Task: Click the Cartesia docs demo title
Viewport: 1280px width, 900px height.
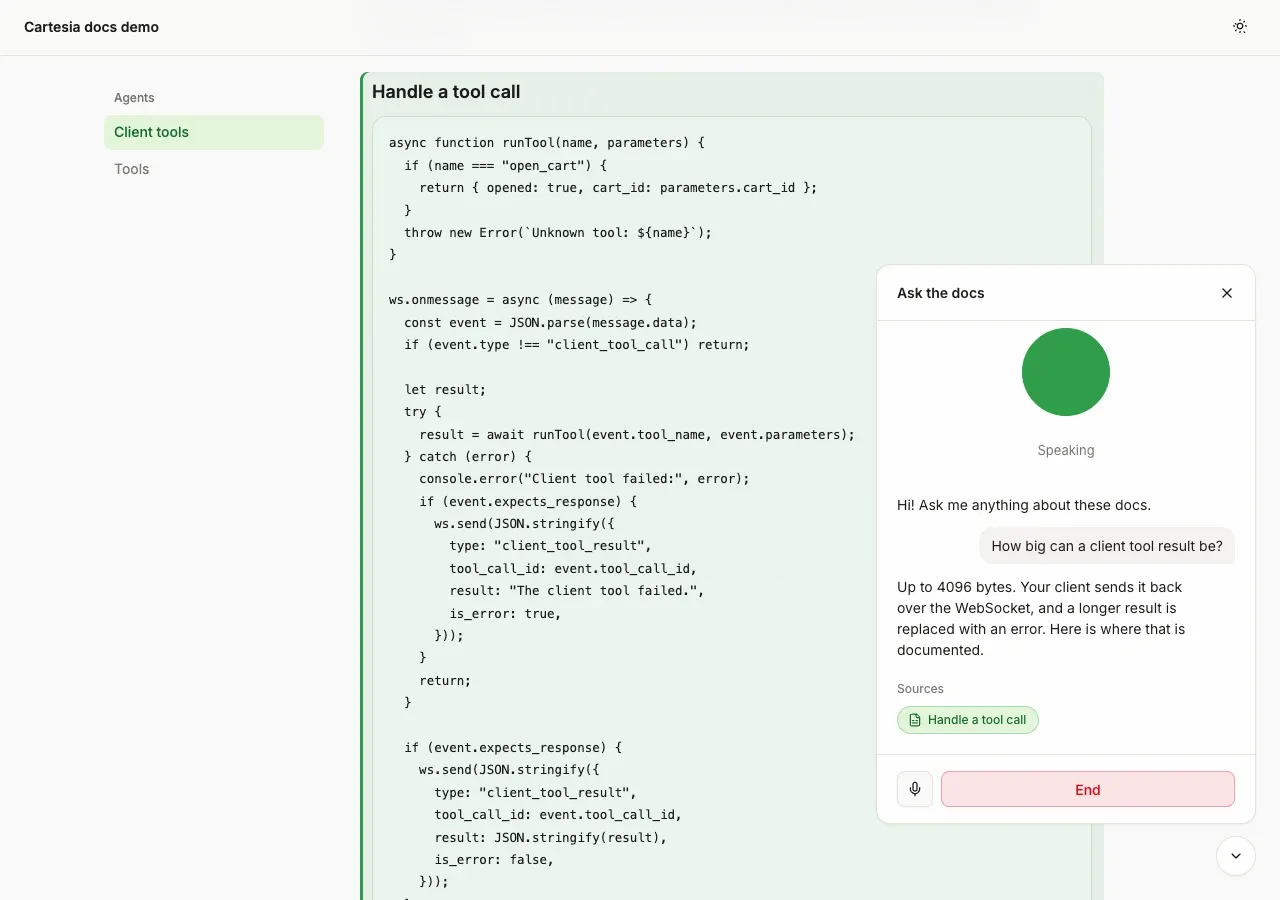Action: click(92, 27)
